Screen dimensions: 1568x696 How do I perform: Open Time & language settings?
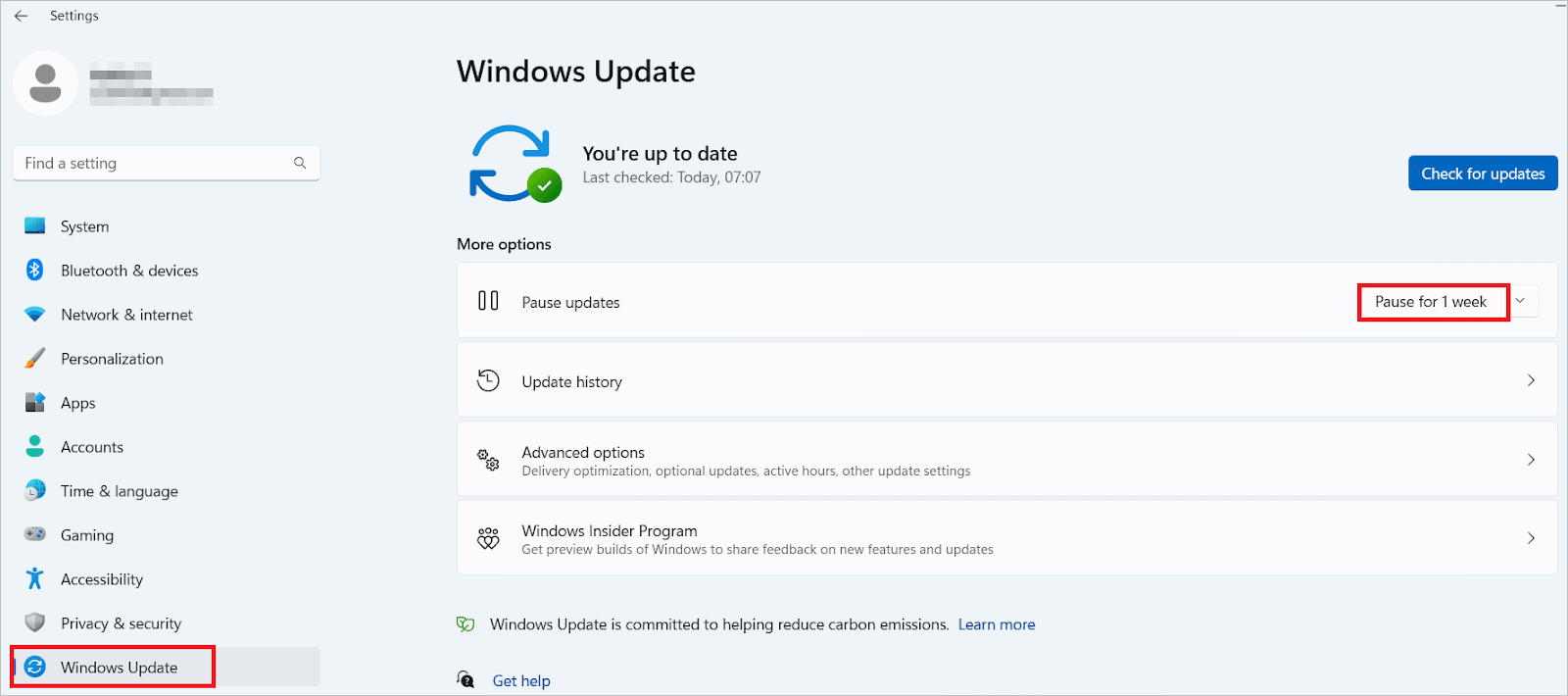pyautogui.click(x=167, y=491)
